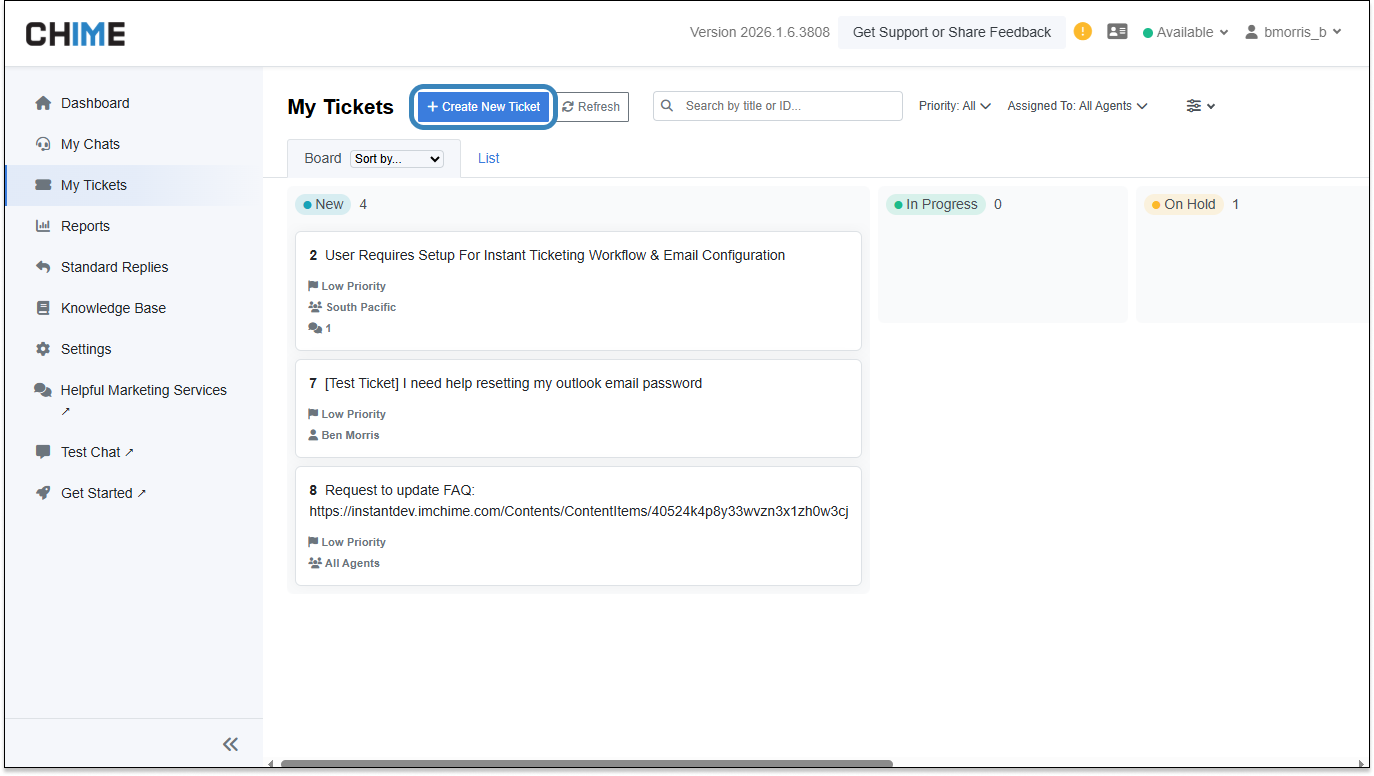
Task: Open the Dashboard from the sidebar
Action: [95, 103]
